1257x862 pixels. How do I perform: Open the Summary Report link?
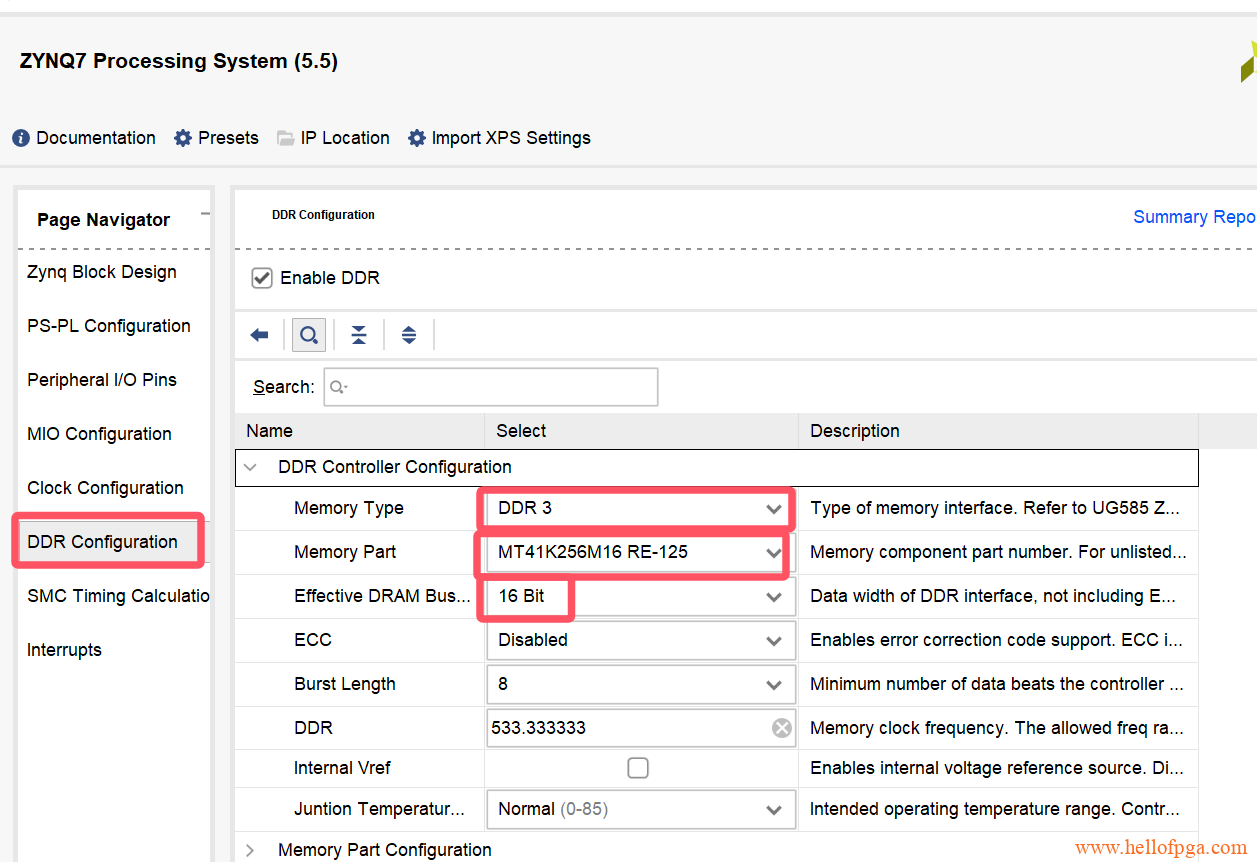tap(1193, 217)
